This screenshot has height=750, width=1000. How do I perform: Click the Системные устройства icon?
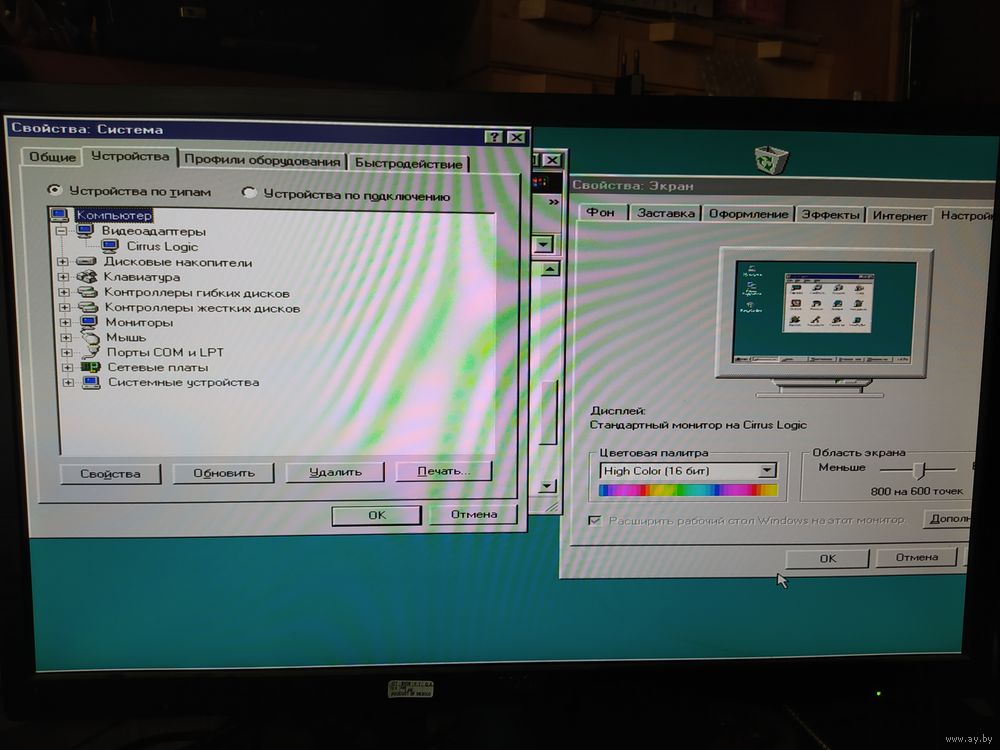tap(91, 383)
